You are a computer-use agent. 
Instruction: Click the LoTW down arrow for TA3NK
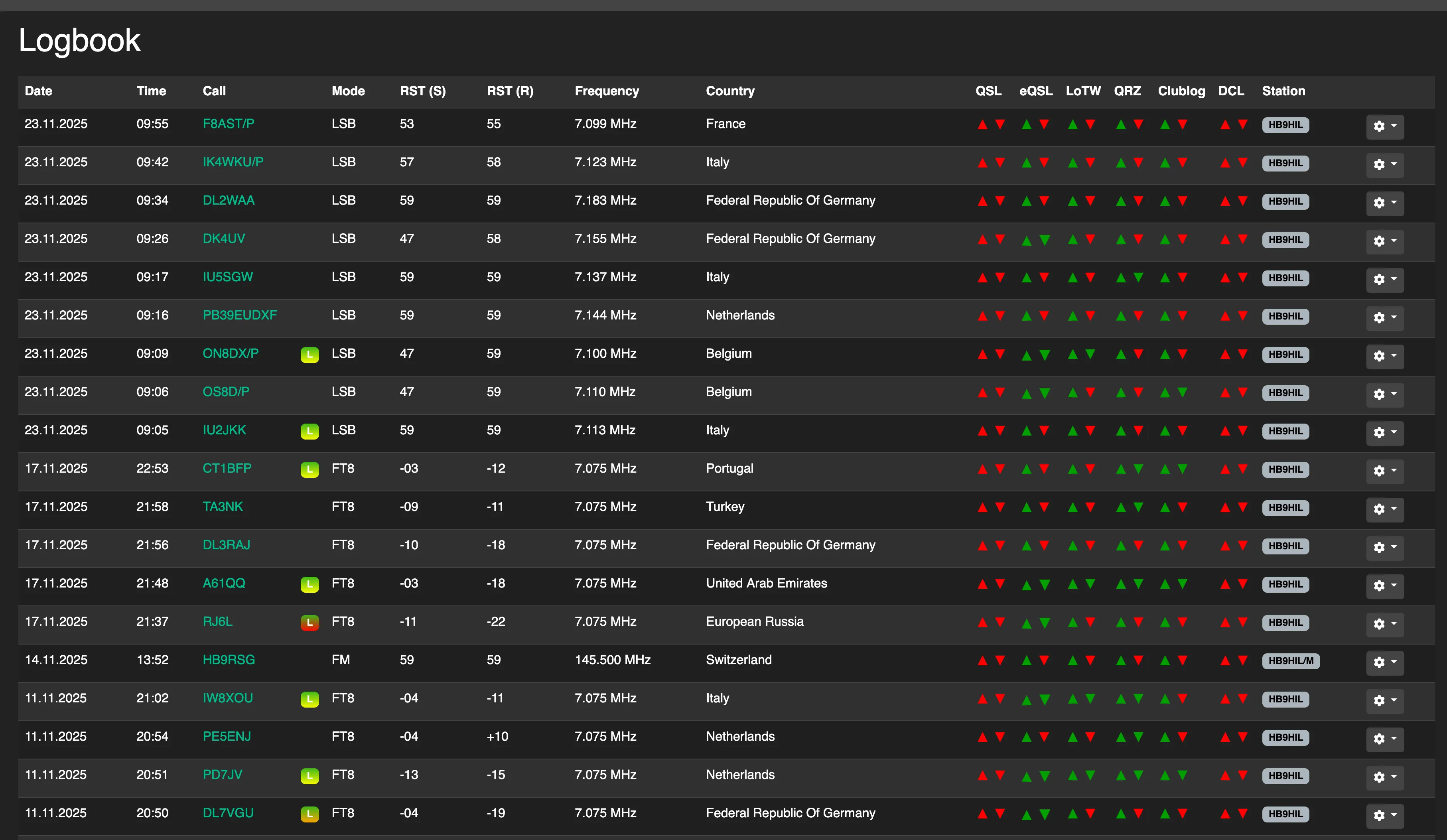tap(1090, 507)
